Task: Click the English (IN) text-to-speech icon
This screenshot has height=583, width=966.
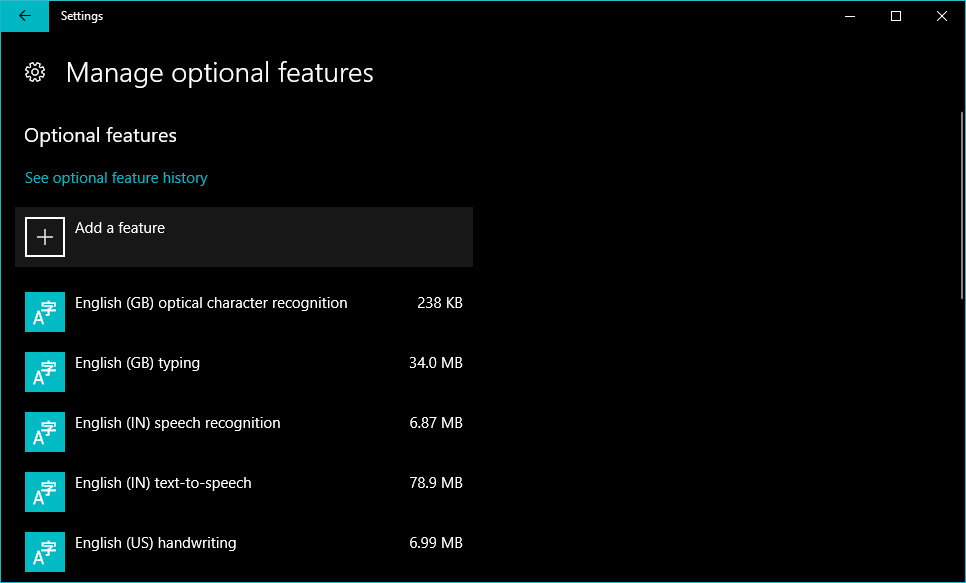Action: tap(45, 492)
